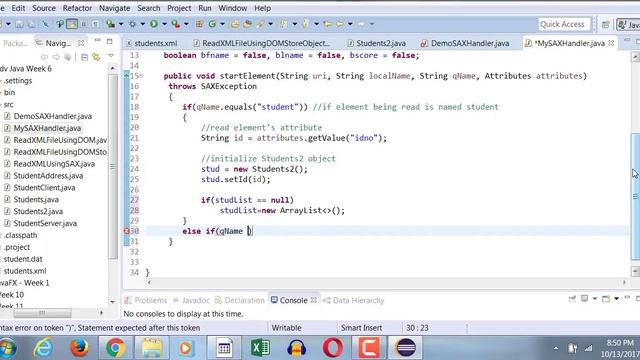640x360 pixels.
Task: Click the Open Type folder icon
Action: point(235,24)
